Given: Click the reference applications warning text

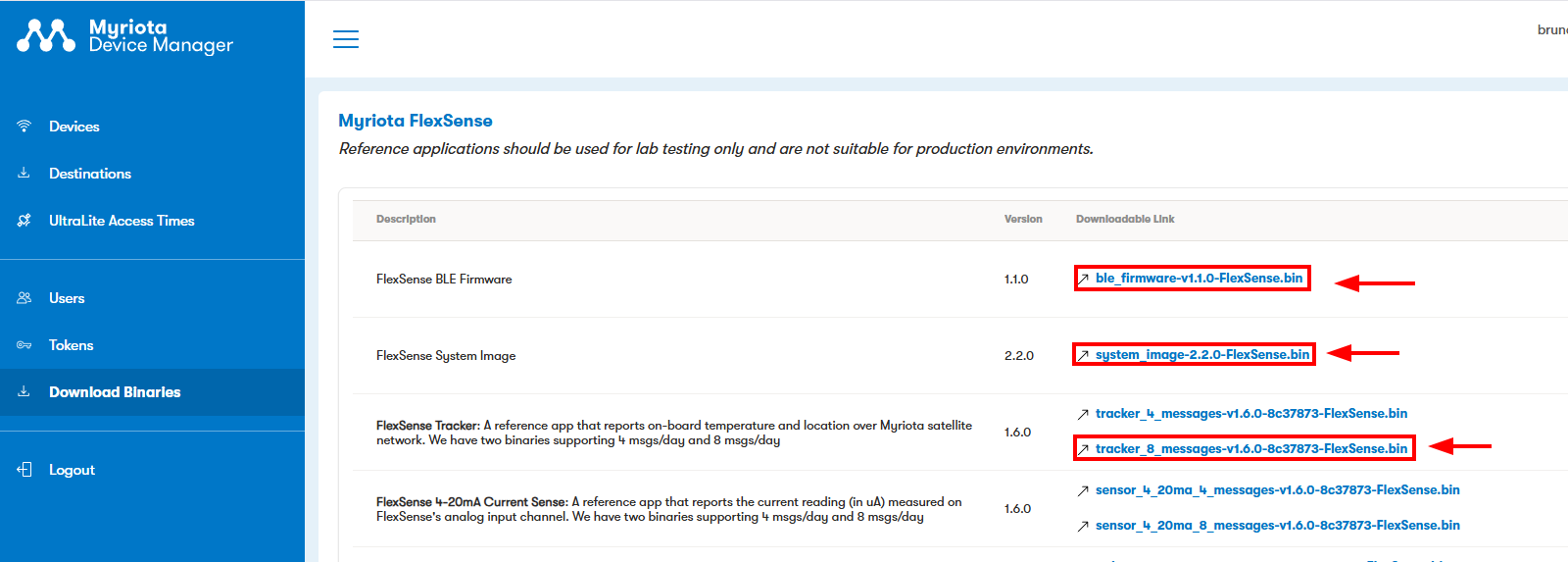Looking at the screenshot, I should point(716,149).
